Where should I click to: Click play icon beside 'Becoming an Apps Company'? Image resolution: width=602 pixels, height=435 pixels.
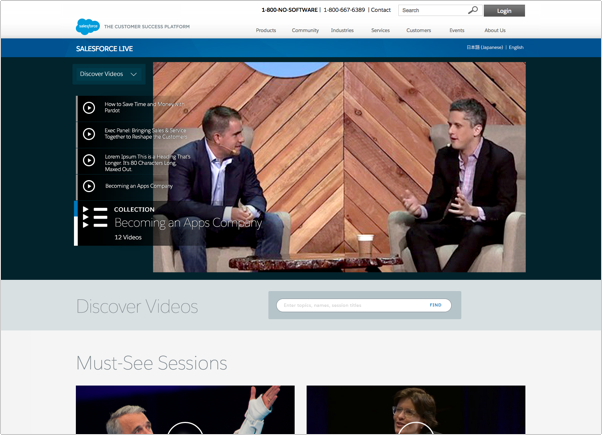click(x=89, y=186)
